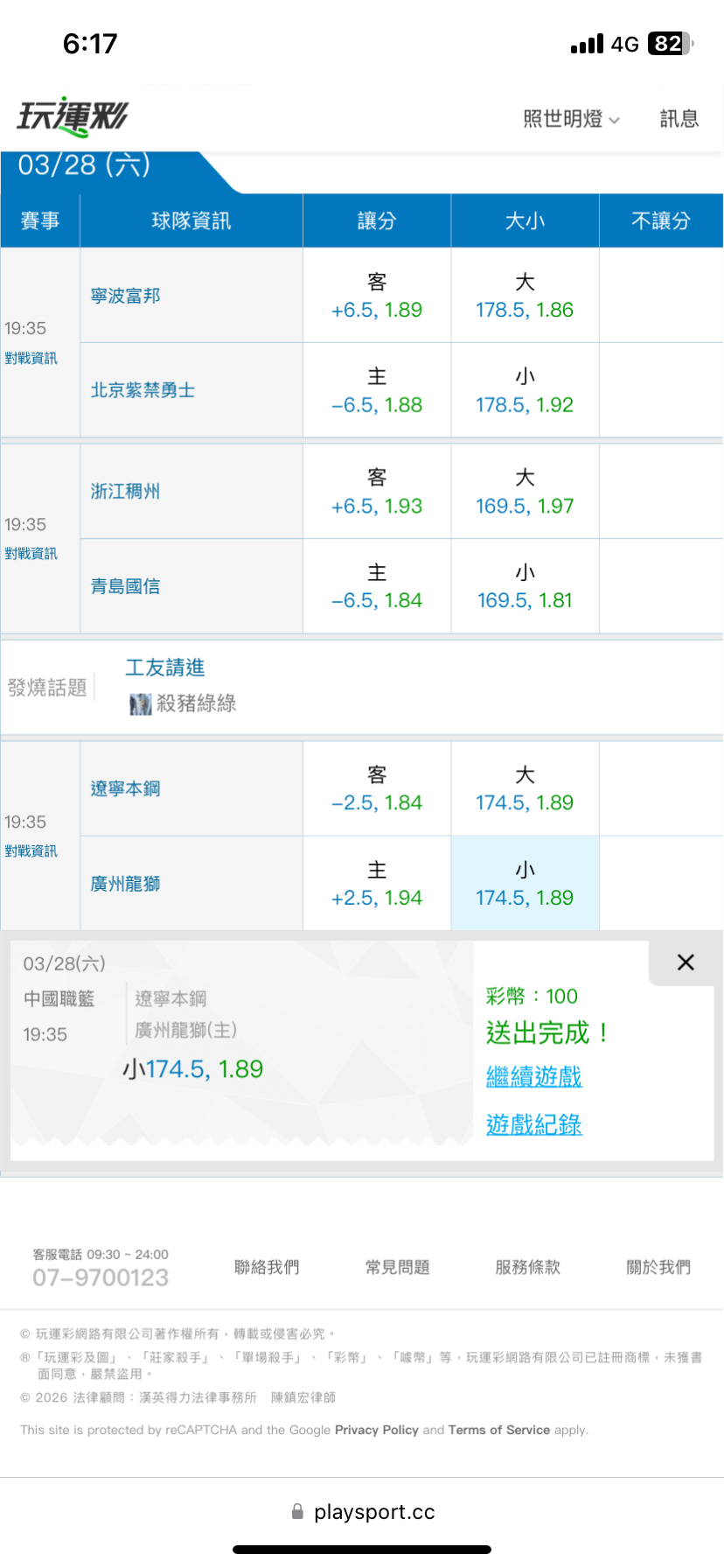Viewport: 724px width, 1568px height.
Task: Open 殺豬綠綠 user avatar thumbnail
Action: [x=140, y=703]
